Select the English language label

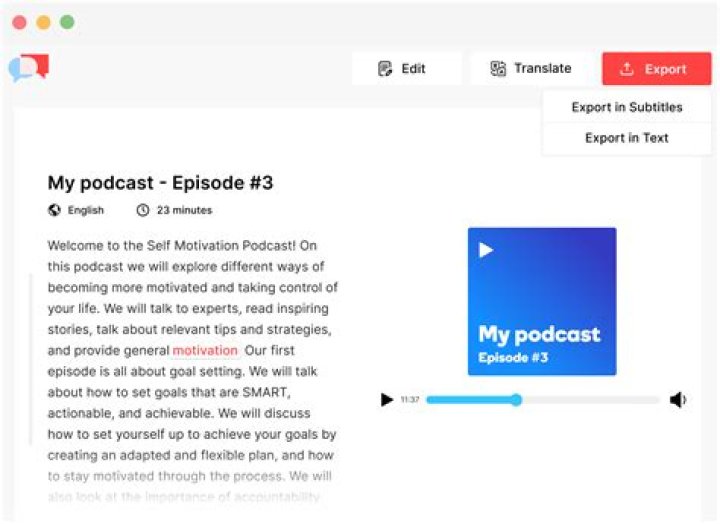[x=86, y=210]
